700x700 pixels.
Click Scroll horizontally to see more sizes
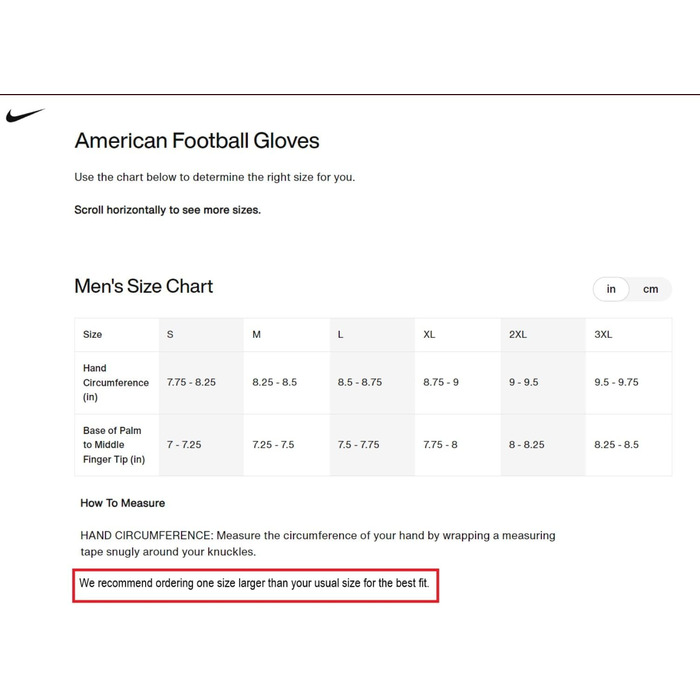tap(167, 210)
